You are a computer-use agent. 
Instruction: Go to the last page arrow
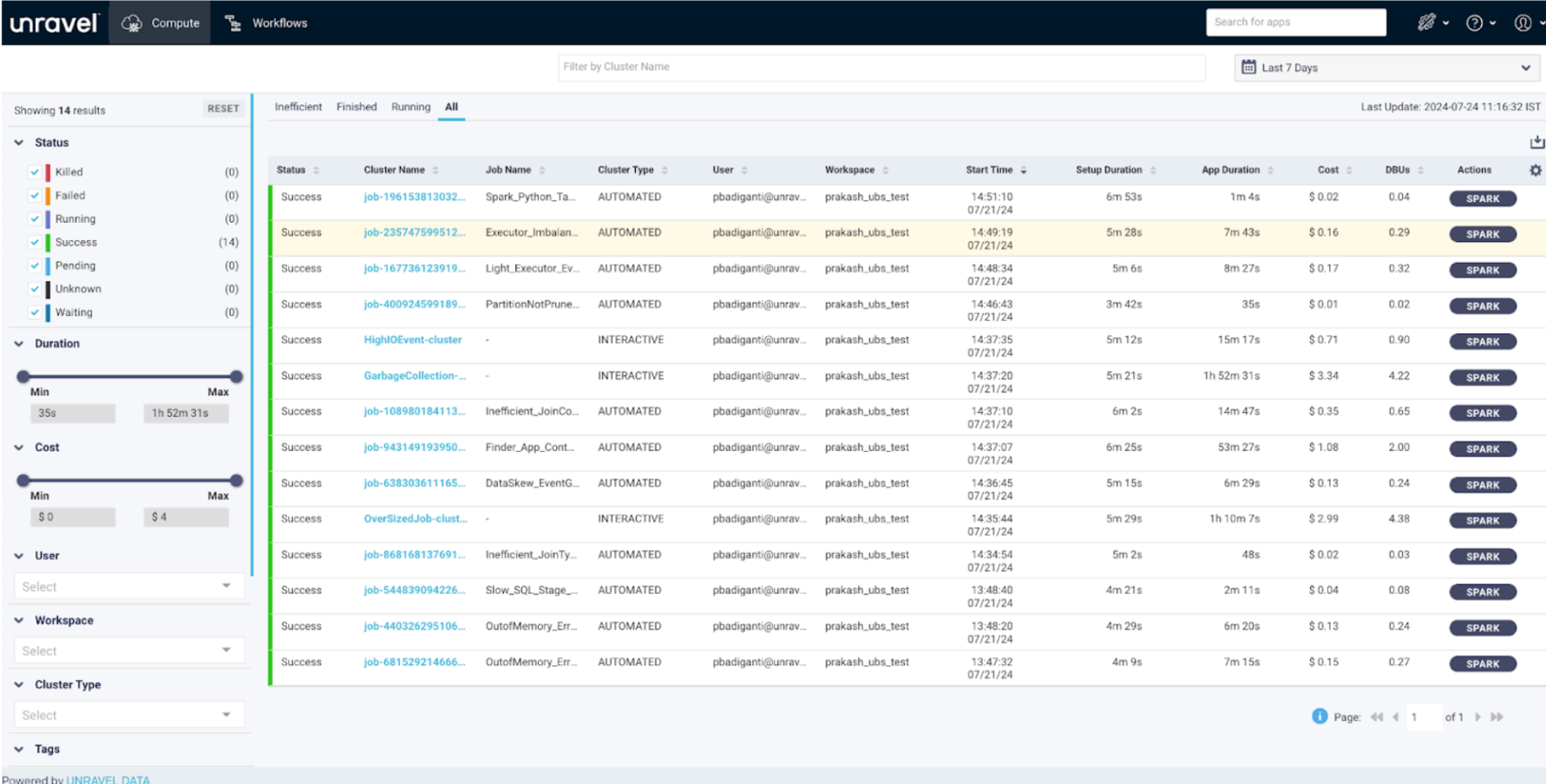pos(1497,717)
